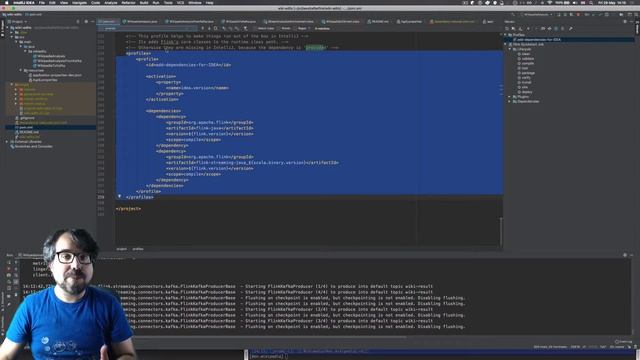The image size is (640, 360).
Task: Expand Dependencies node in Maven panel
Action: 510,101
